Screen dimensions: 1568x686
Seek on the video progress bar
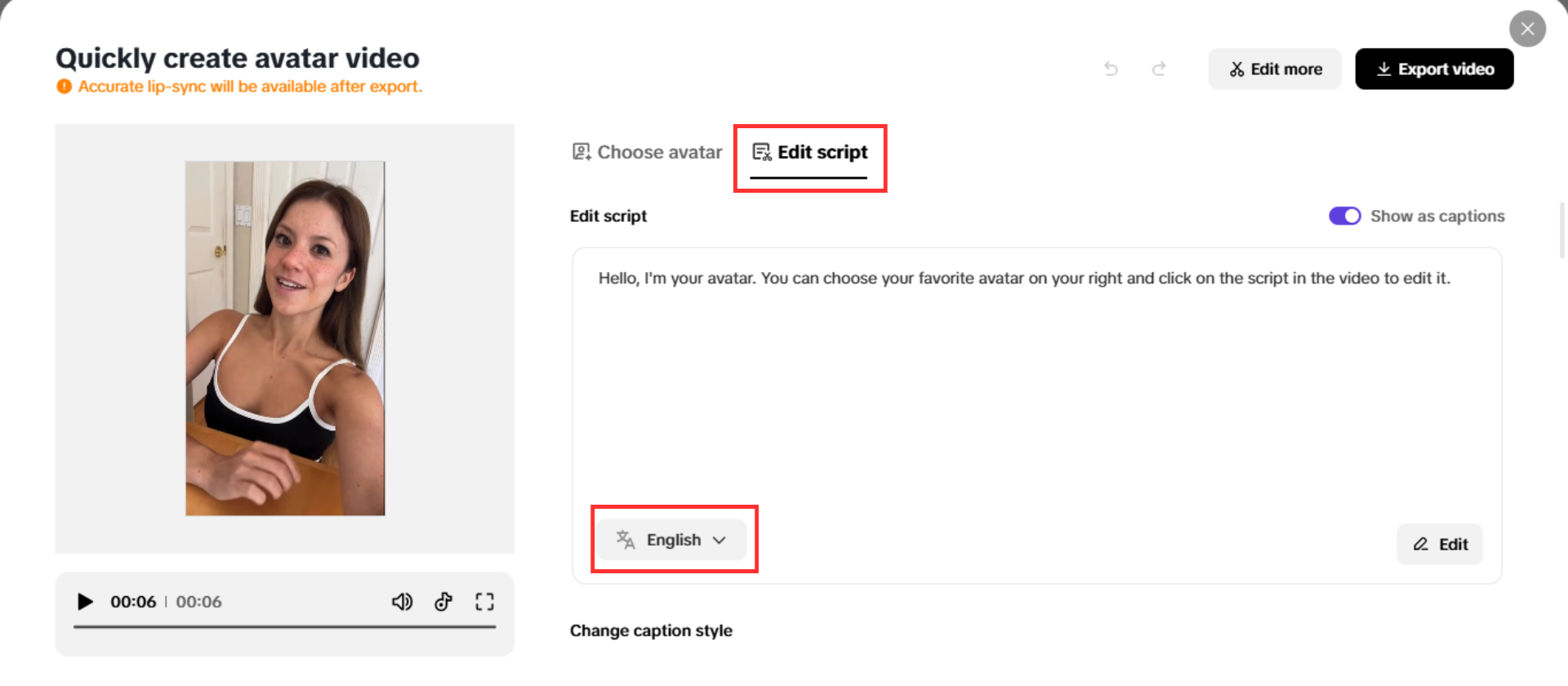coord(284,626)
